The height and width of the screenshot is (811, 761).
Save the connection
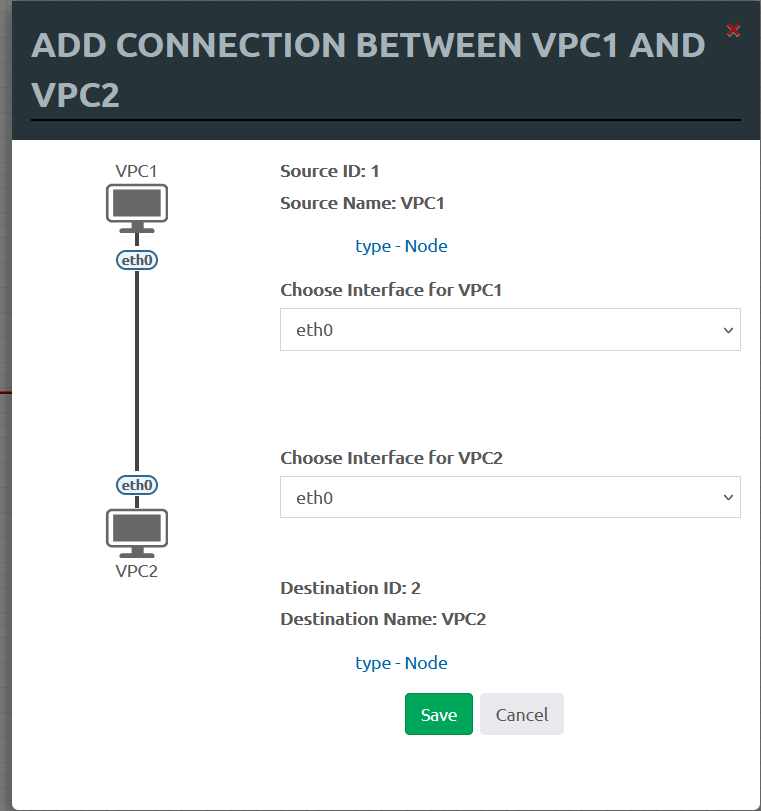[439, 714]
